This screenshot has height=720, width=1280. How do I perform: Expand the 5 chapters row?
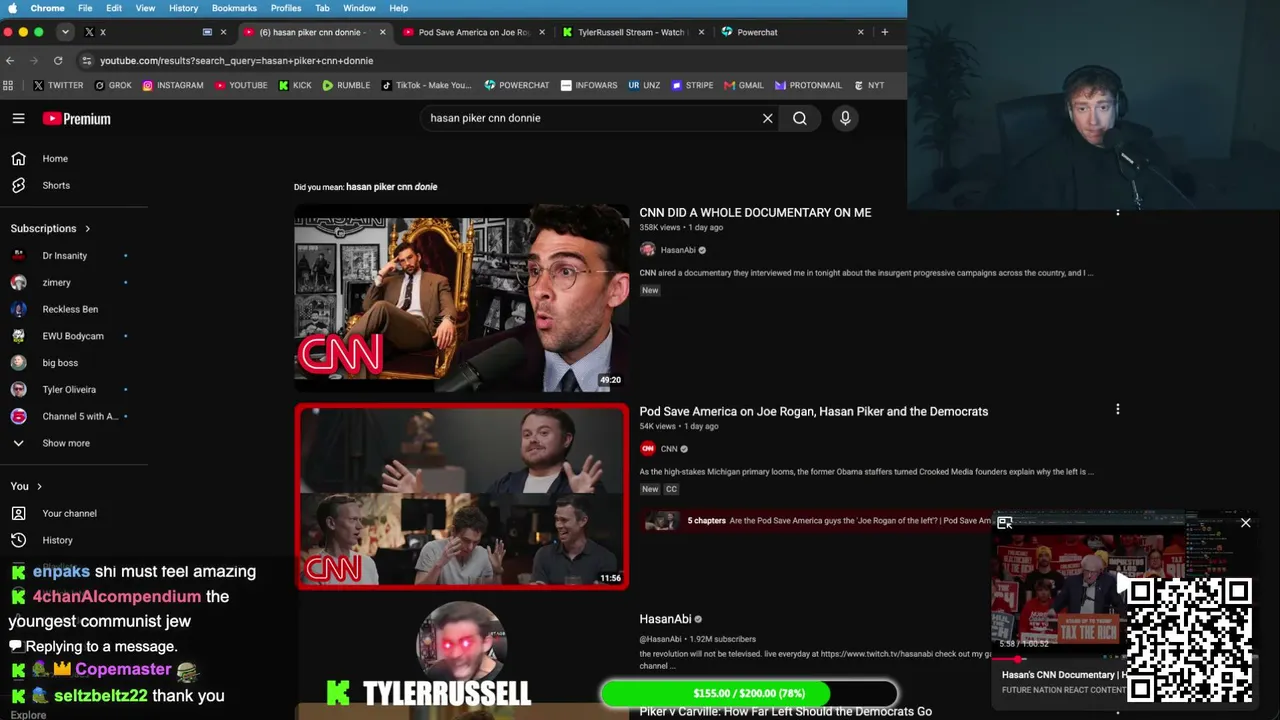pyautogui.click(x=818, y=520)
